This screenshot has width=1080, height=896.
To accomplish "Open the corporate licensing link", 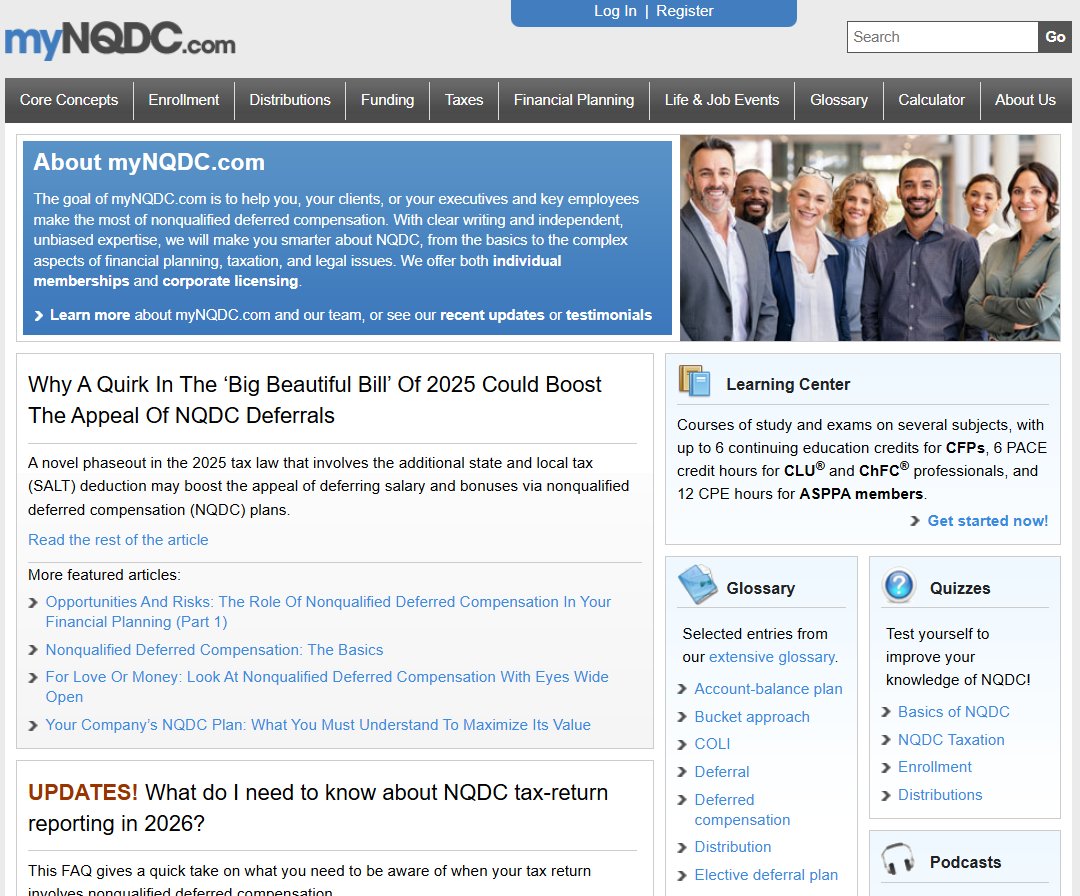I will point(231,281).
